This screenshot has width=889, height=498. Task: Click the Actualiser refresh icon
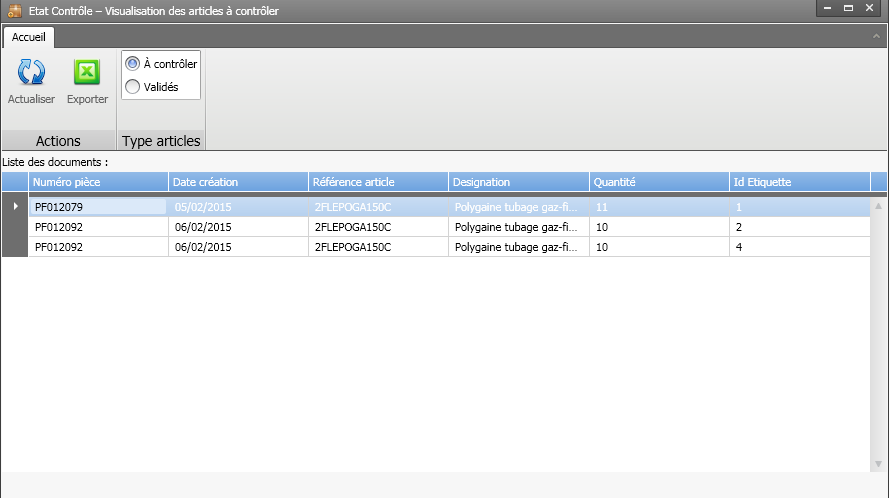31,73
